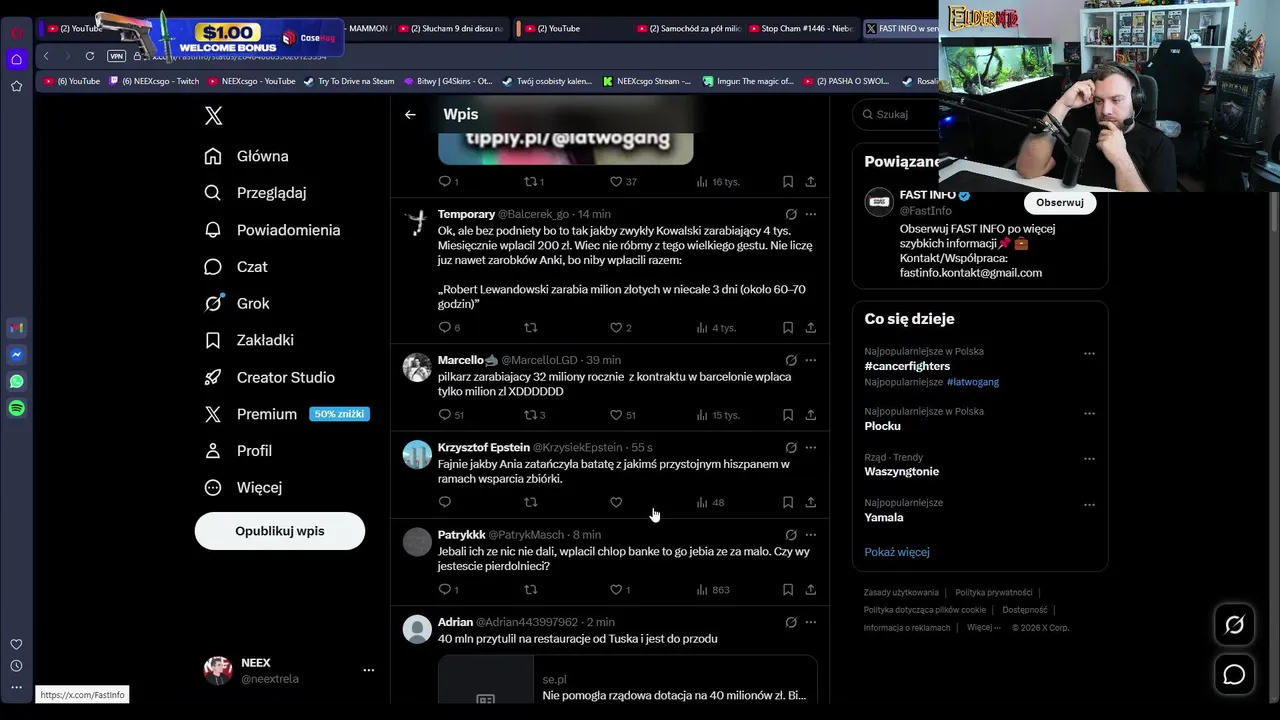Open Polityka prywatności footer link

pyautogui.click(x=993, y=593)
